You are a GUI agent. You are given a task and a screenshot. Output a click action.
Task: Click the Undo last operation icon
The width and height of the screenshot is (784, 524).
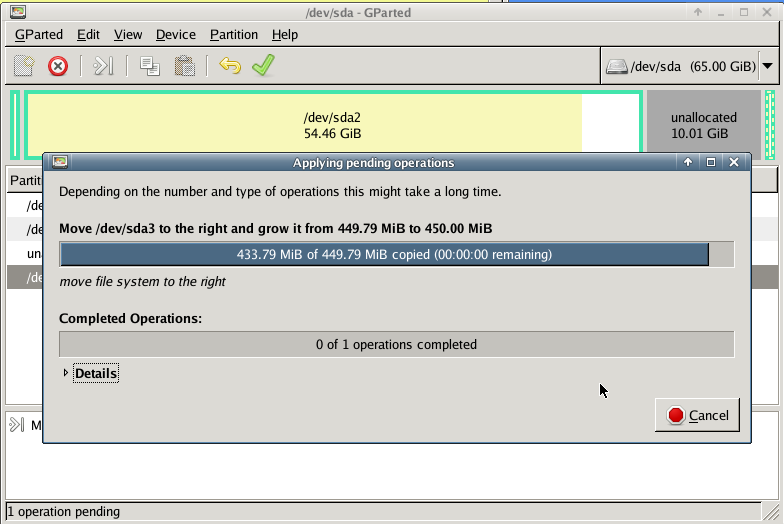click(x=230, y=66)
